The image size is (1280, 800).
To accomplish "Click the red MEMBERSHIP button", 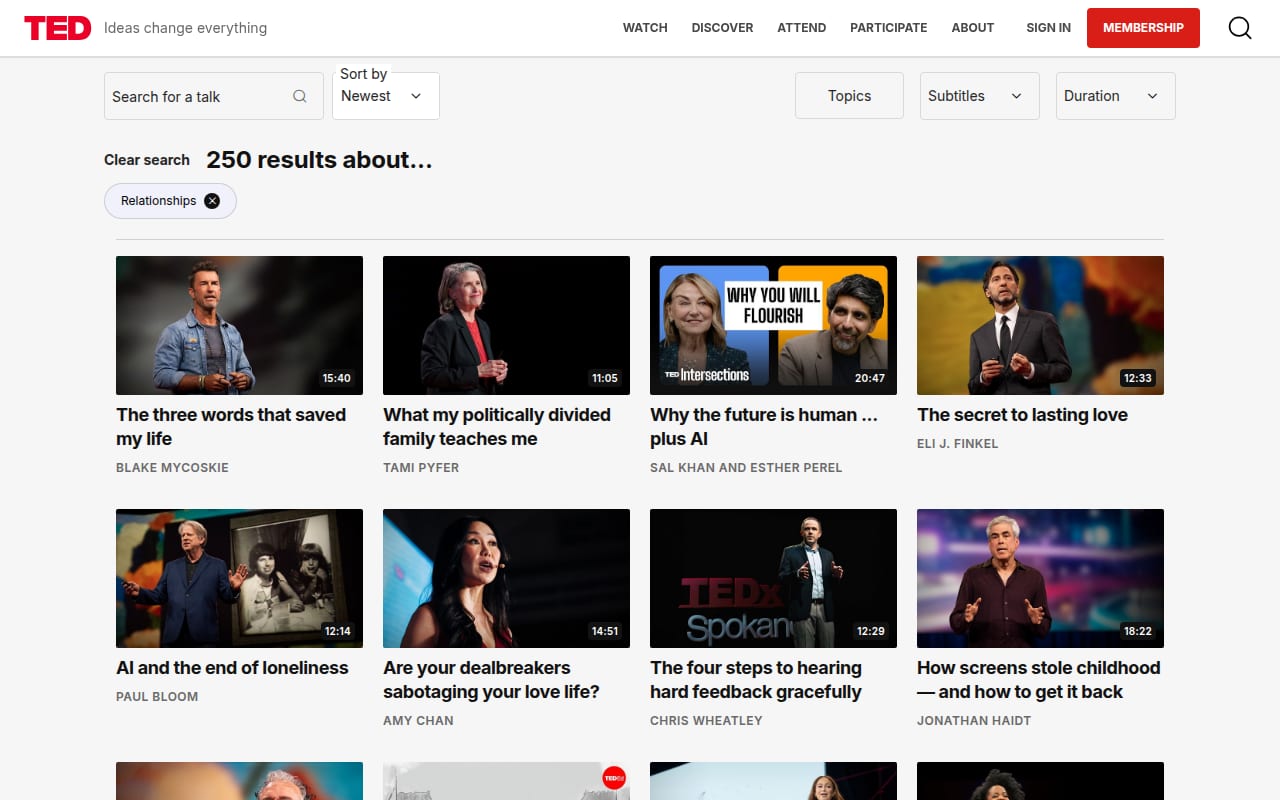I will [1143, 28].
